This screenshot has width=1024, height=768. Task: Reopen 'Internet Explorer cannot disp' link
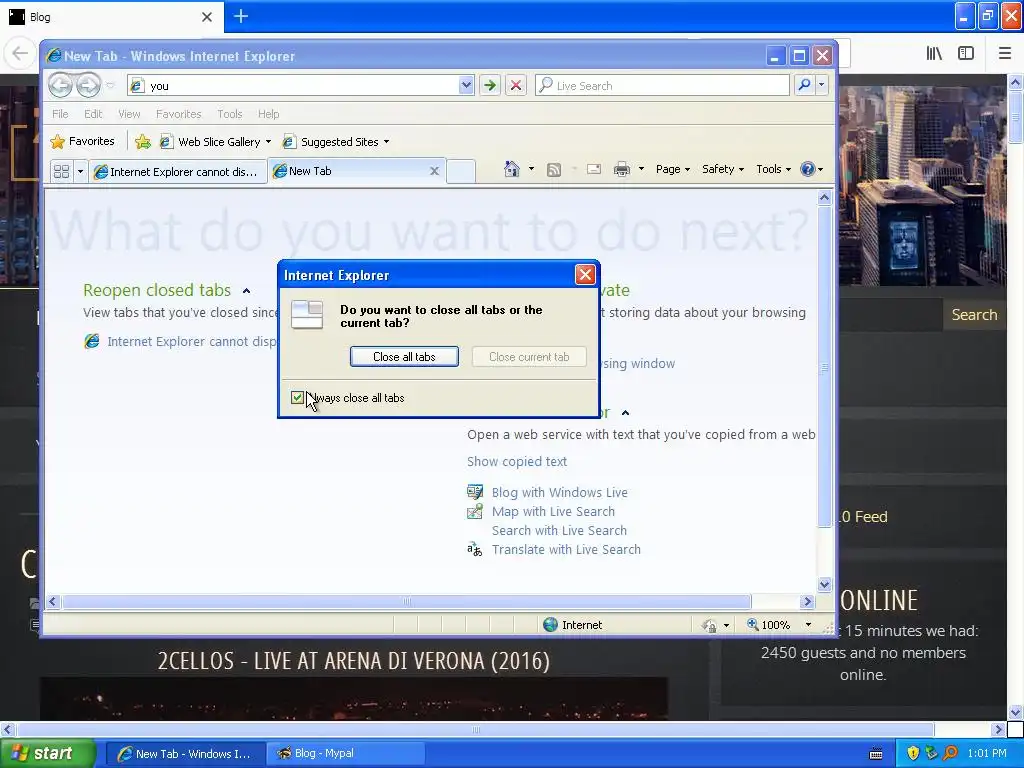(180, 342)
